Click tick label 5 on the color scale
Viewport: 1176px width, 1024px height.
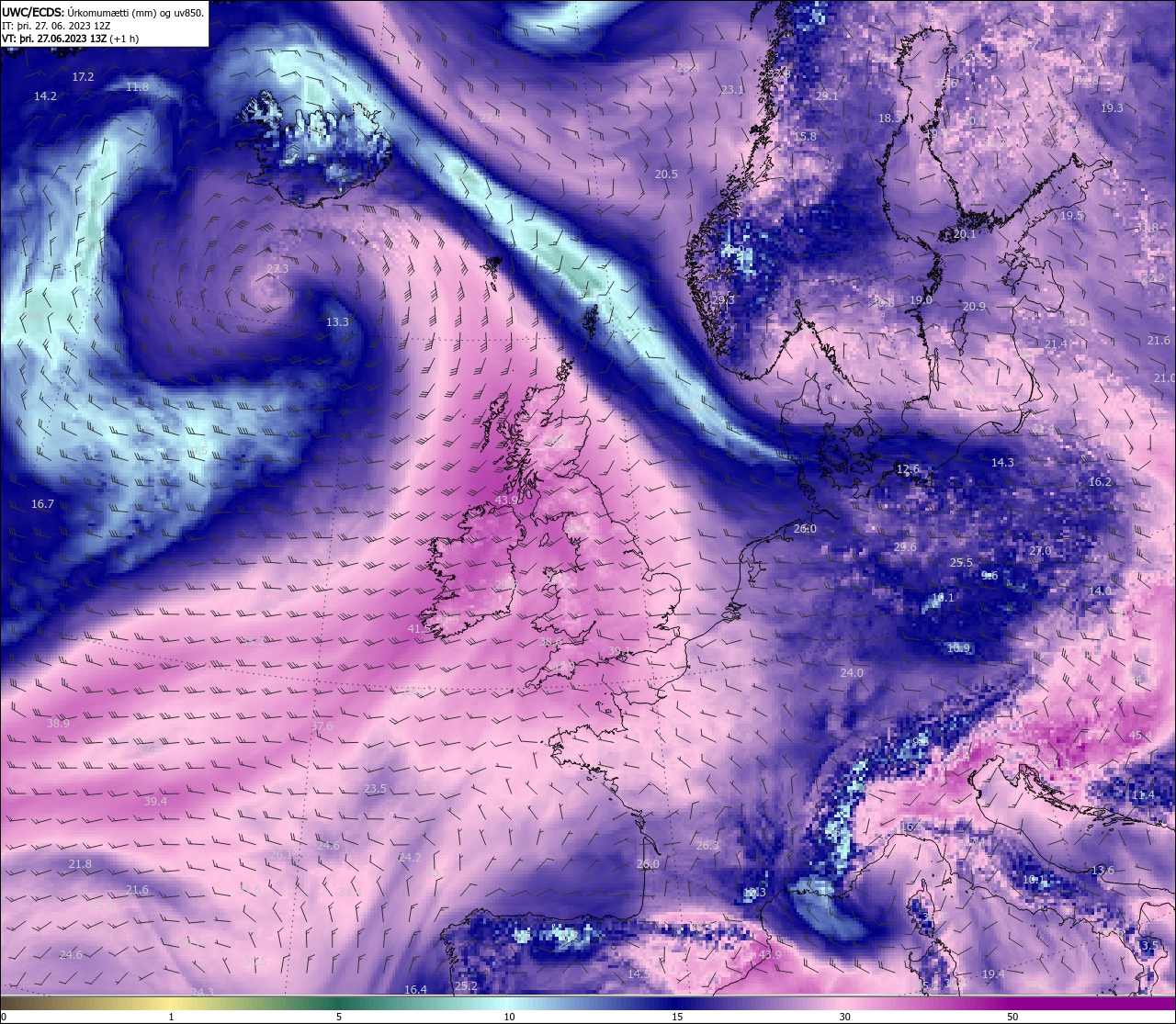tap(339, 1017)
